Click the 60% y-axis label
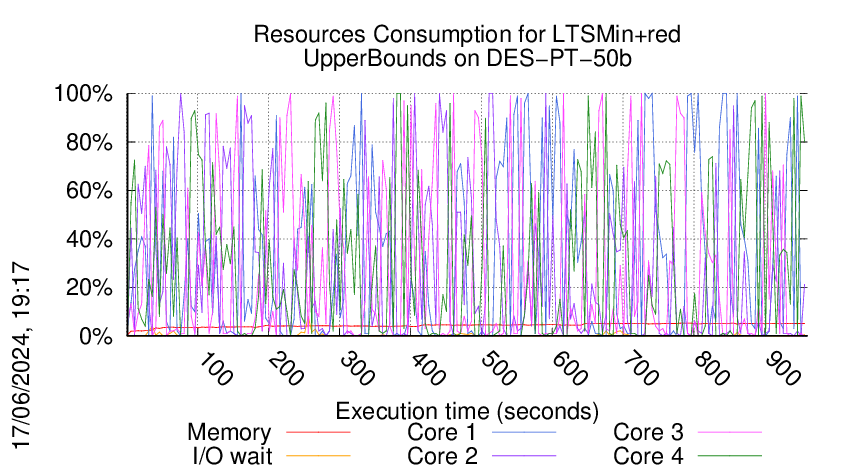The height and width of the screenshot is (475, 850). 89,191
